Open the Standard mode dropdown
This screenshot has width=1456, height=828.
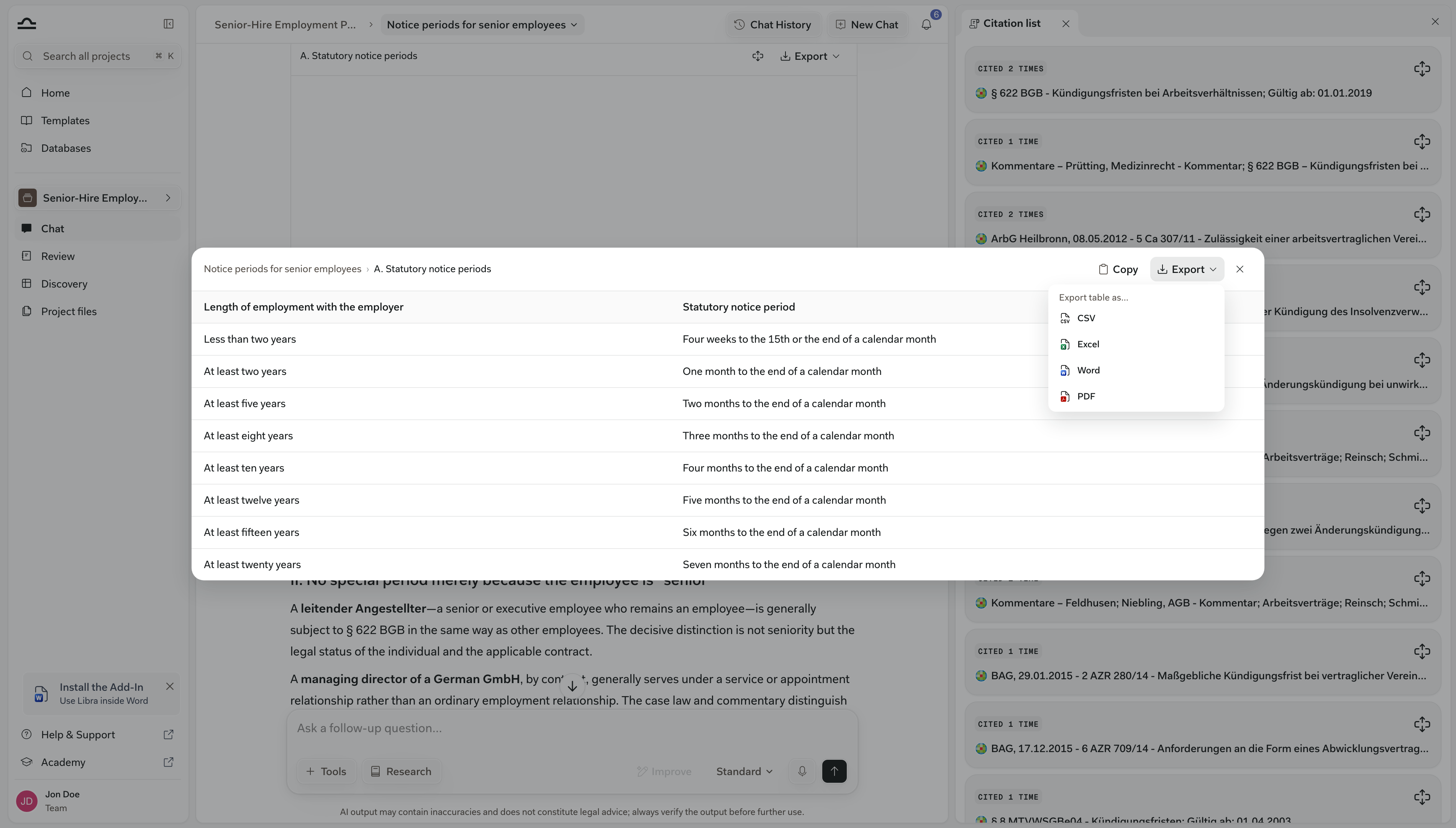click(744, 772)
